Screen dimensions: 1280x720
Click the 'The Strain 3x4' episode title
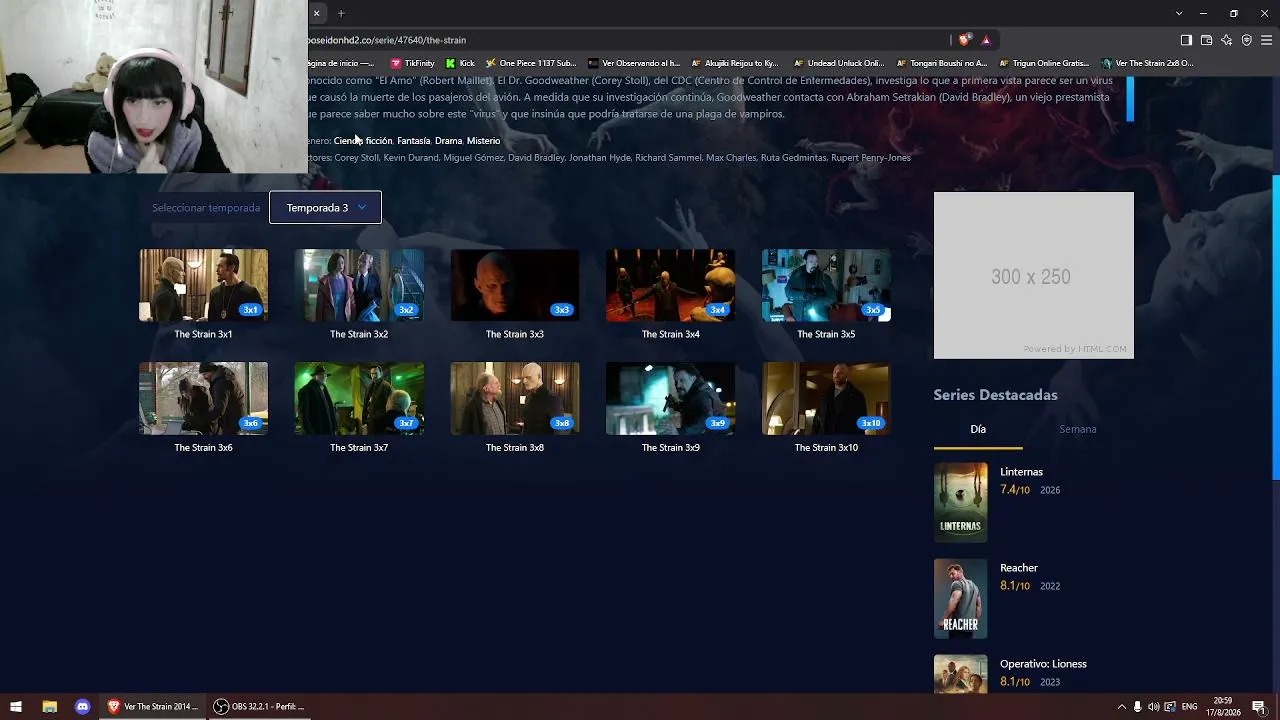click(671, 334)
